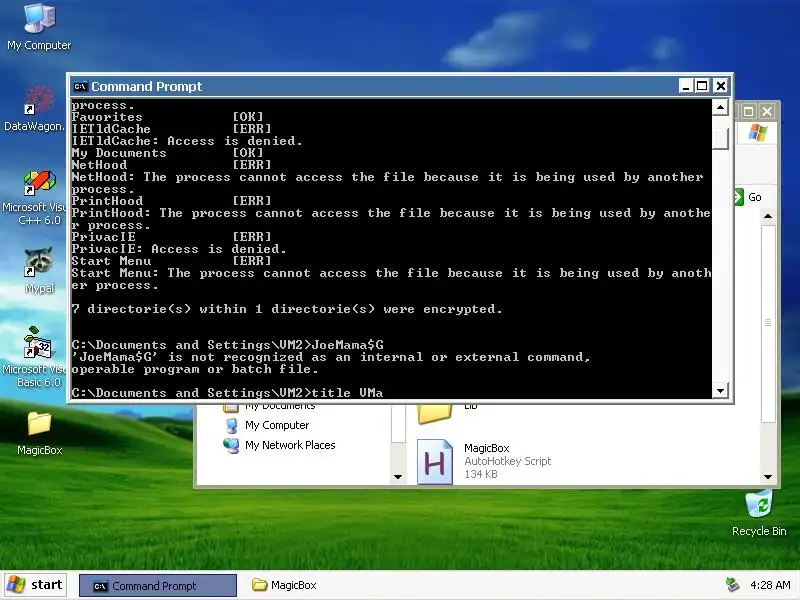Close the MagicBox Explorer window
Screen dimensions: 800x600
tap(767, 111)
